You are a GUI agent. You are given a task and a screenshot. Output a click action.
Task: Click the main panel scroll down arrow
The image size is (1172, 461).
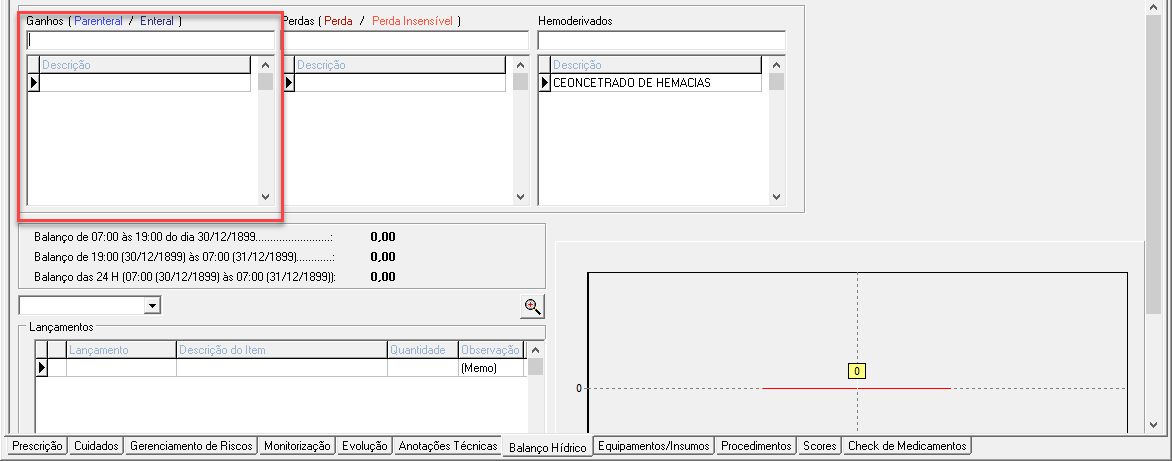pyautogui.click(x=1153, y=424)
